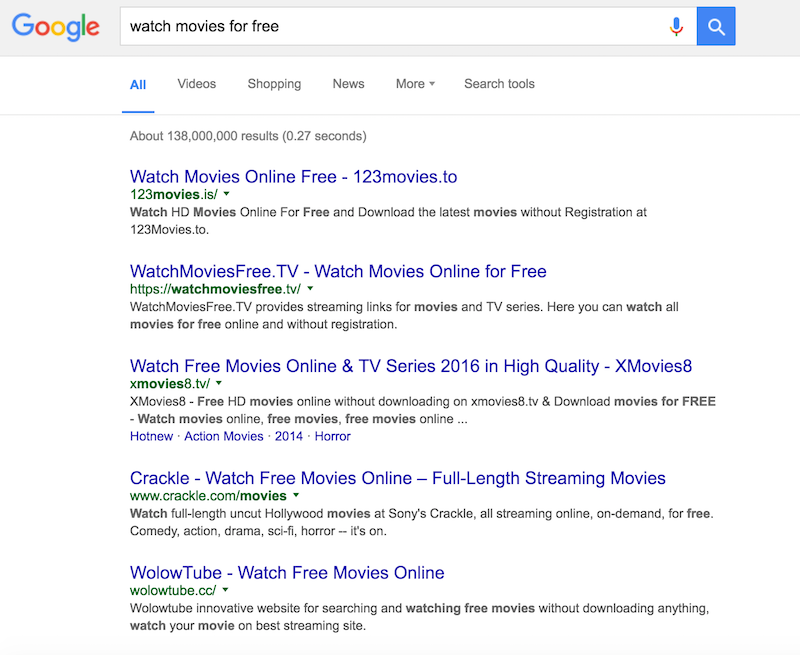
Task: Open the WolowTube result title
Action: tap(287, 573)
